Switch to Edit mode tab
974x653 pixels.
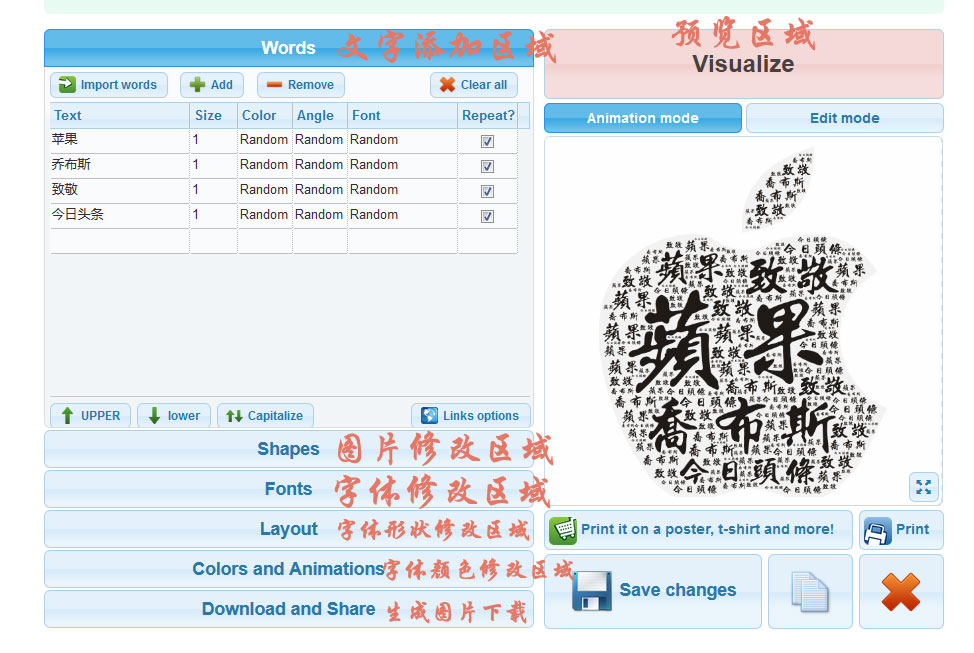click(x=845, y=118)
